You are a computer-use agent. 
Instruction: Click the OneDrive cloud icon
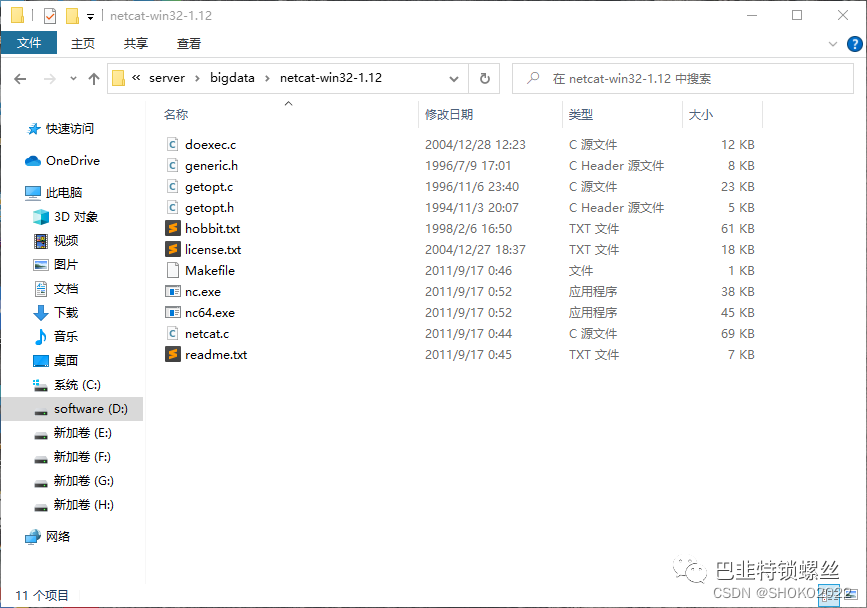[33, 161]
